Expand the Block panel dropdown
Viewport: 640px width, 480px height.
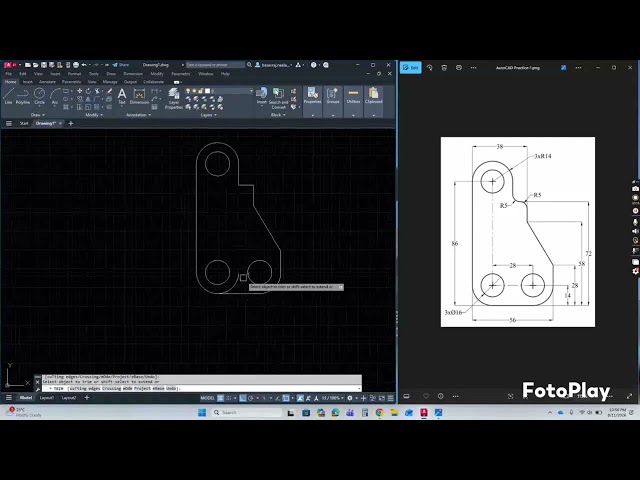coord(278,115)
